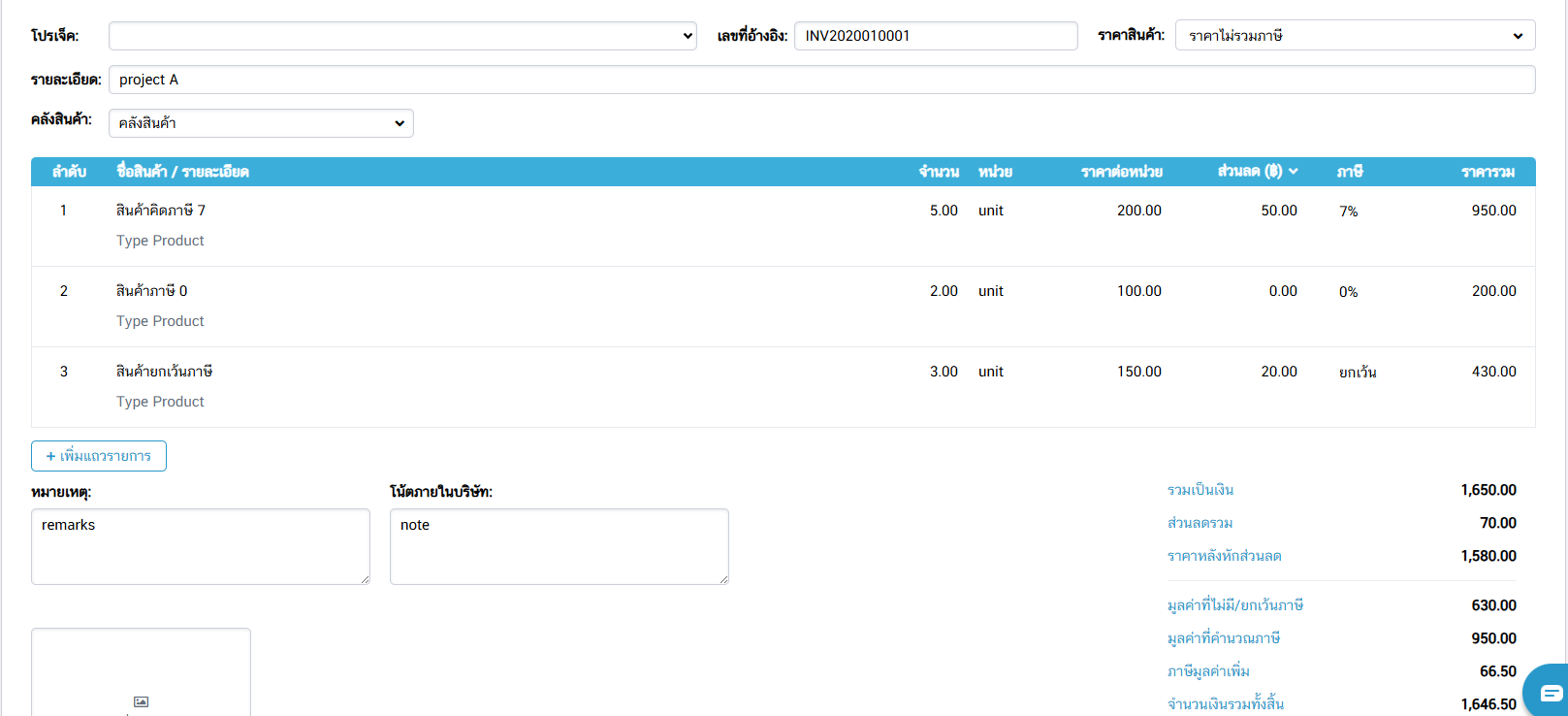The height and width of the screenshot is (716, 1568).
Task: Click the reference number field INV2020010001
Action: coord(935,36)
